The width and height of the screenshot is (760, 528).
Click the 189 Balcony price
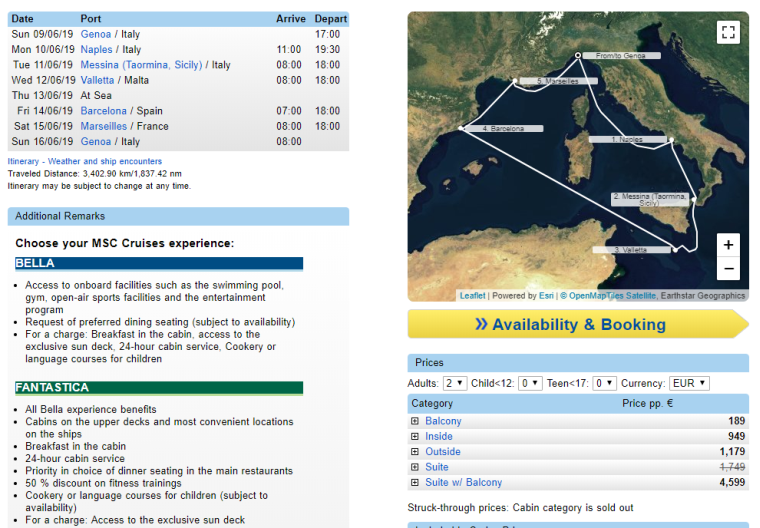736,421
